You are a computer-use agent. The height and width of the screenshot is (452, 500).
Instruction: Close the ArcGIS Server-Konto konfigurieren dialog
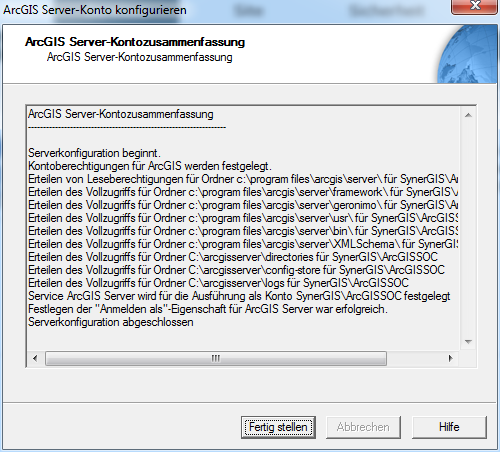coord(474,7)
